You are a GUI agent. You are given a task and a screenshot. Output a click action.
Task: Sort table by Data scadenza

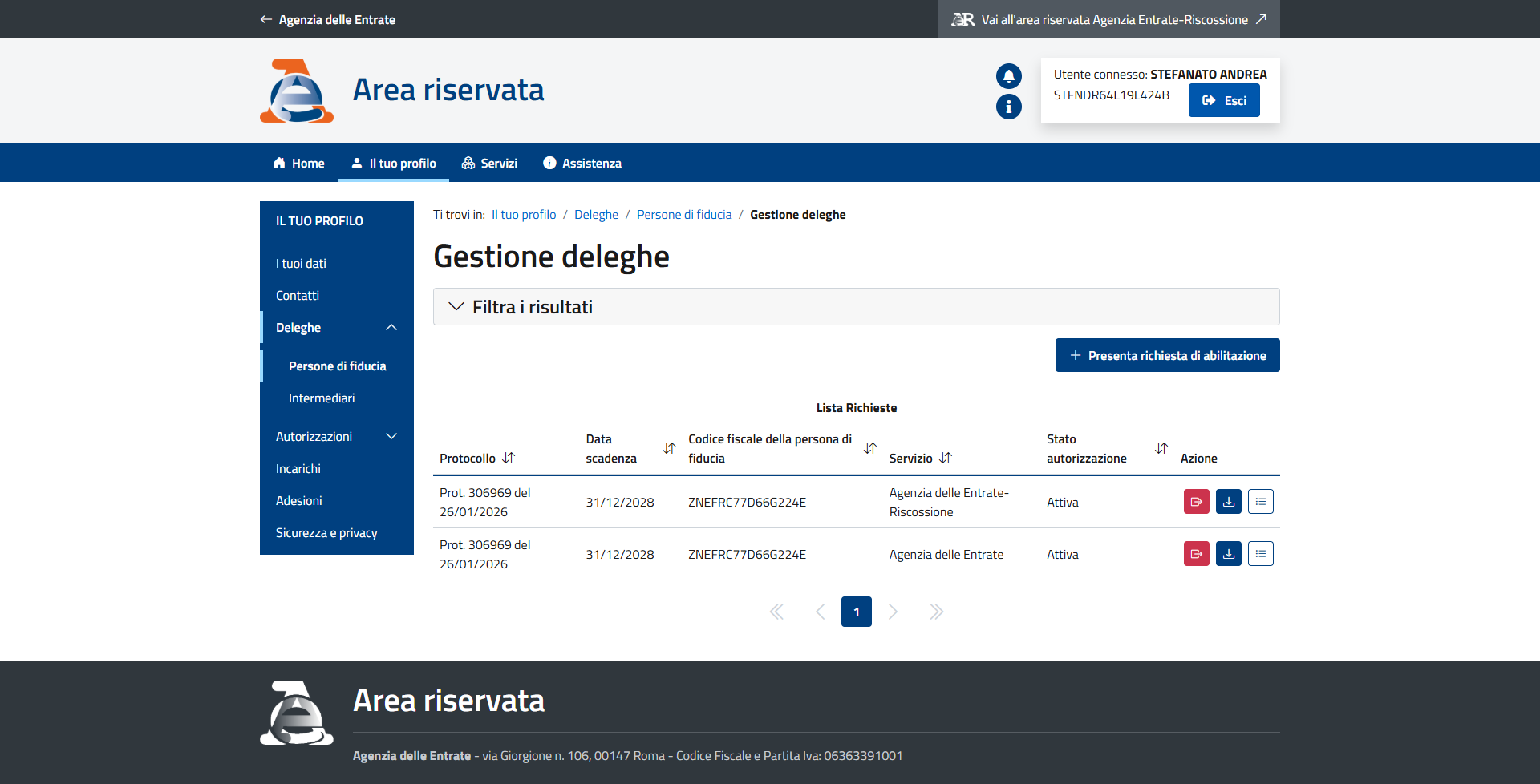669,448
